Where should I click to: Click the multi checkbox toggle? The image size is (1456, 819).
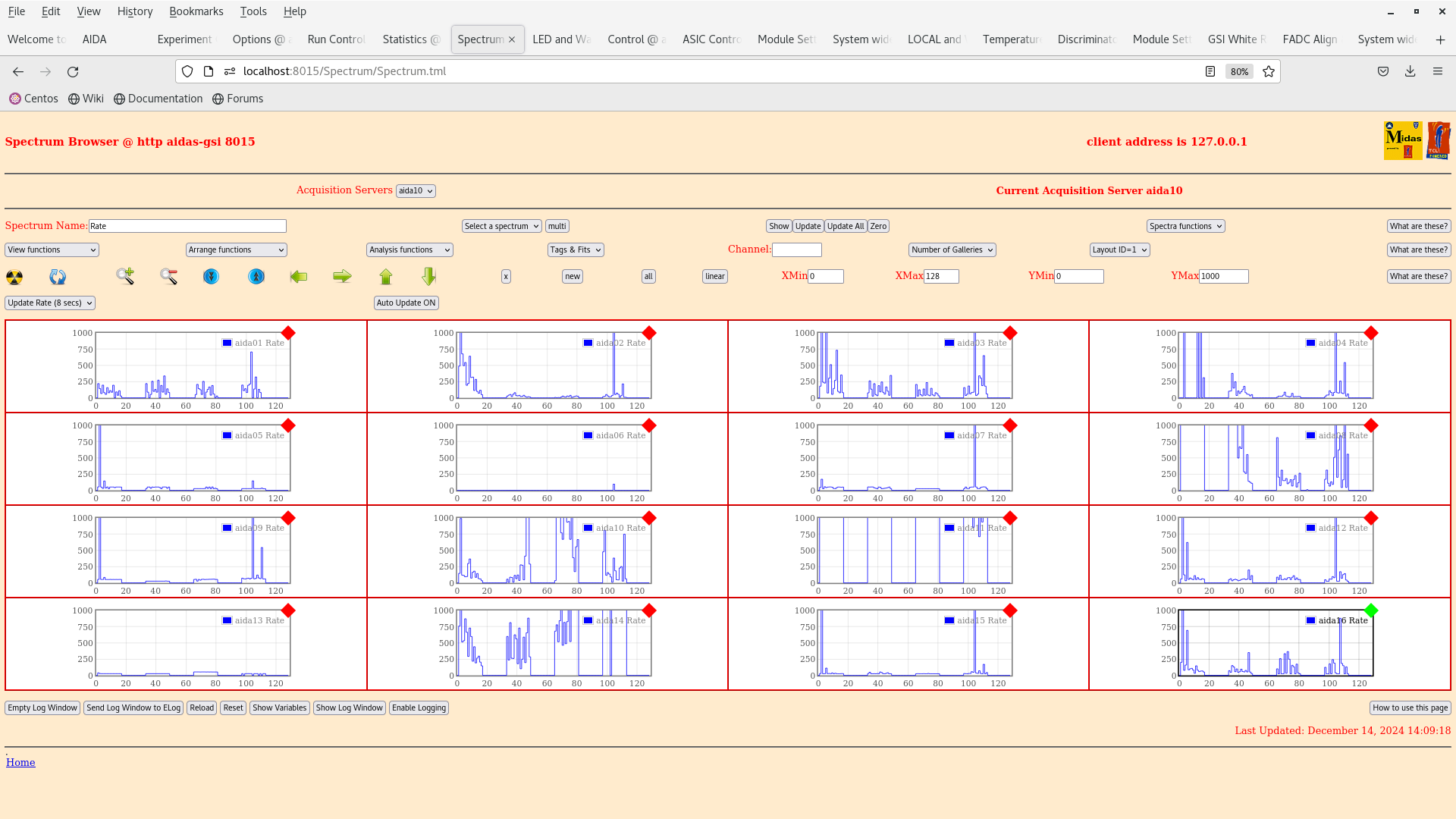click(x=557, y=225)
